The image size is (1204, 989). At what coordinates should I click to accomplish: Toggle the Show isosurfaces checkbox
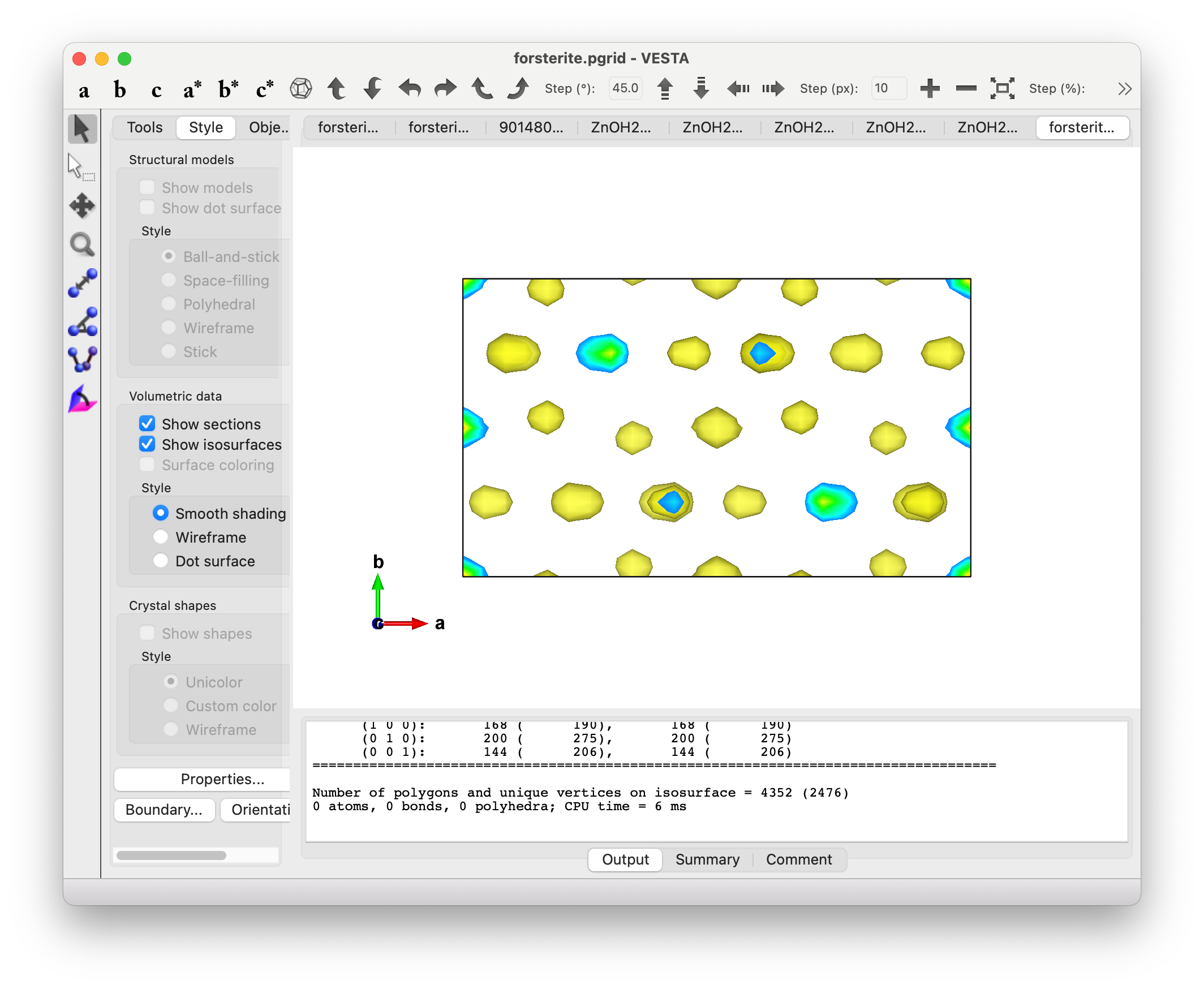point(147,444)
